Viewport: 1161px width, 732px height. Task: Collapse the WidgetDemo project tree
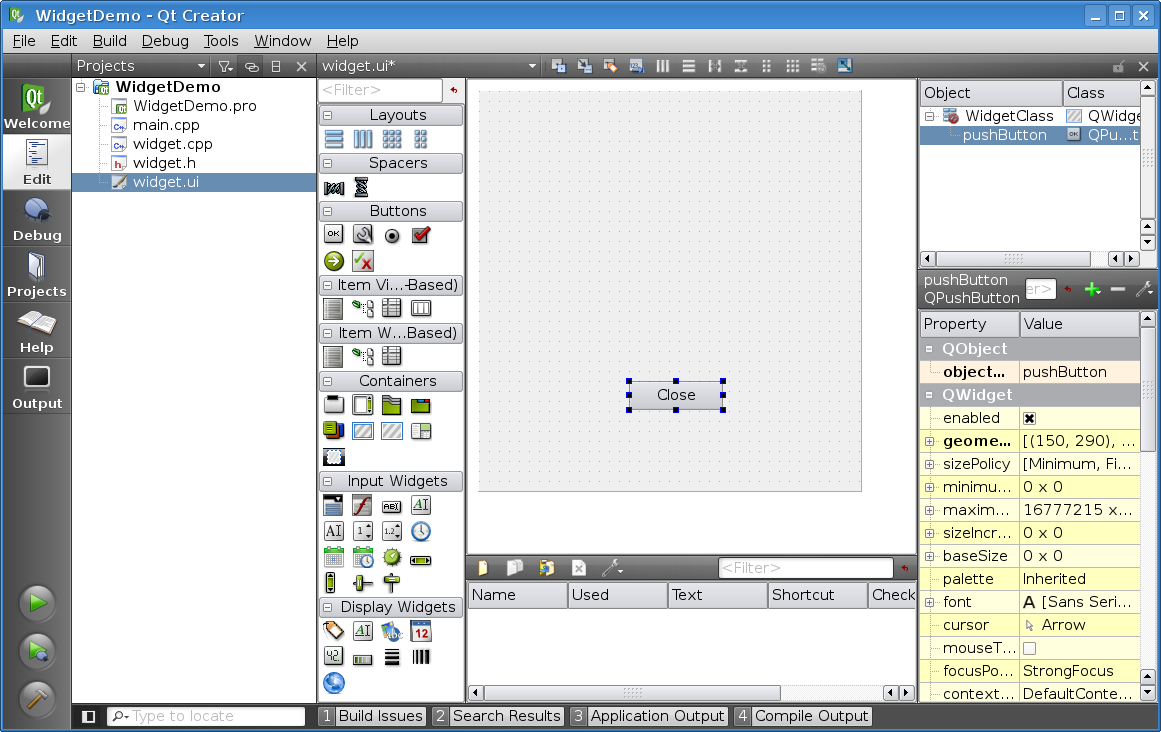(x=81, y=87)
